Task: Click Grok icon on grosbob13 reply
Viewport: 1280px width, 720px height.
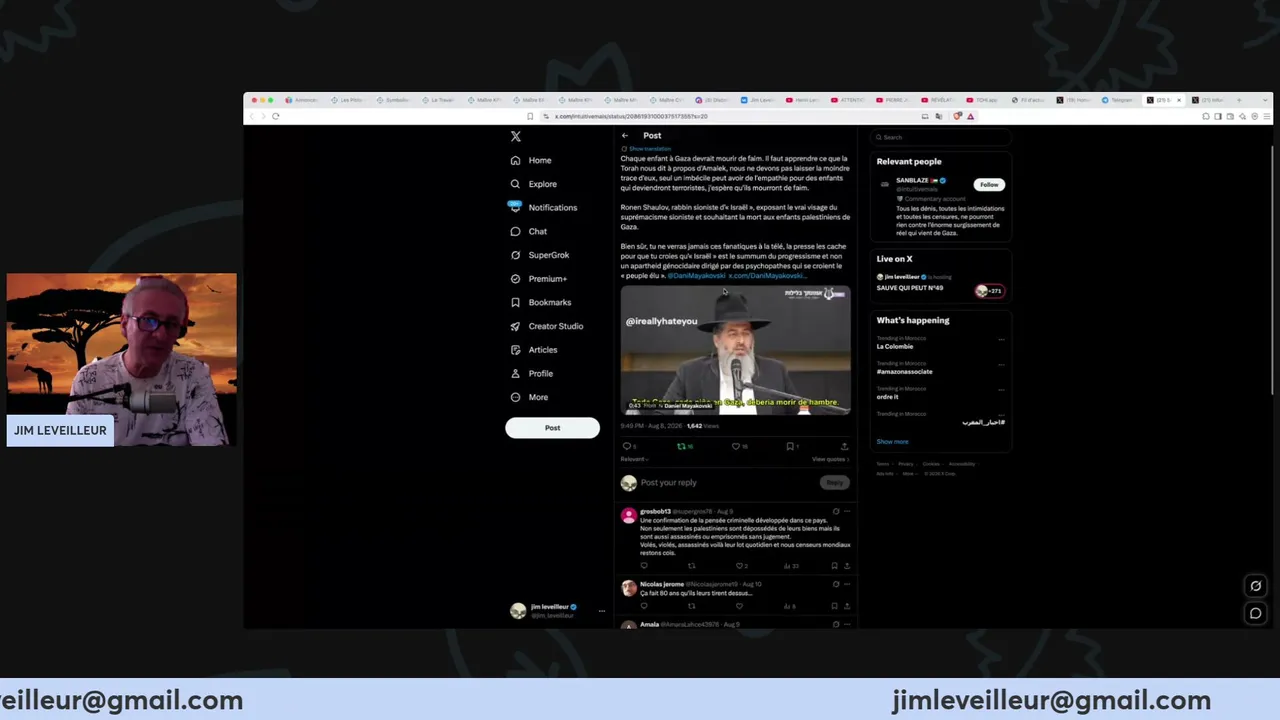Action: coord(836,512)
